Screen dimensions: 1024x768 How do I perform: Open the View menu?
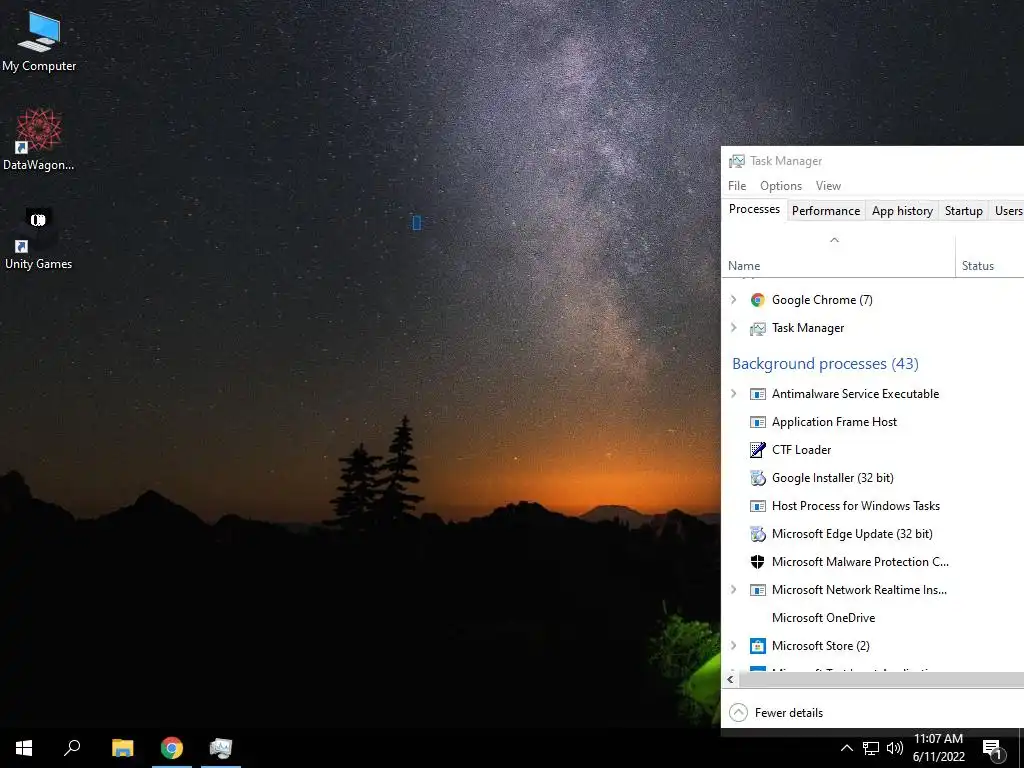[x=828, y=186]
